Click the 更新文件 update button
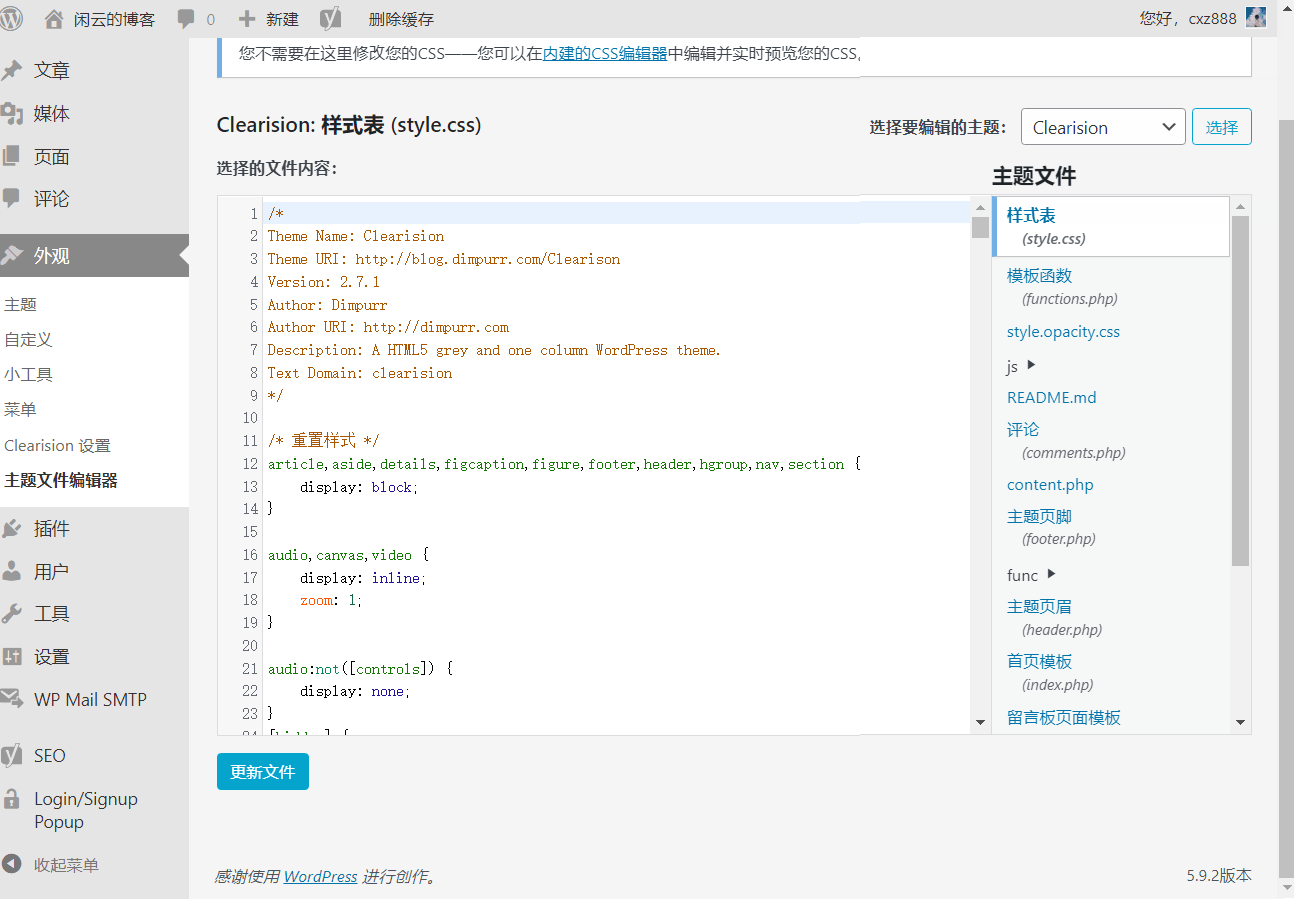 pyautogui.click(x=262, y=771)
